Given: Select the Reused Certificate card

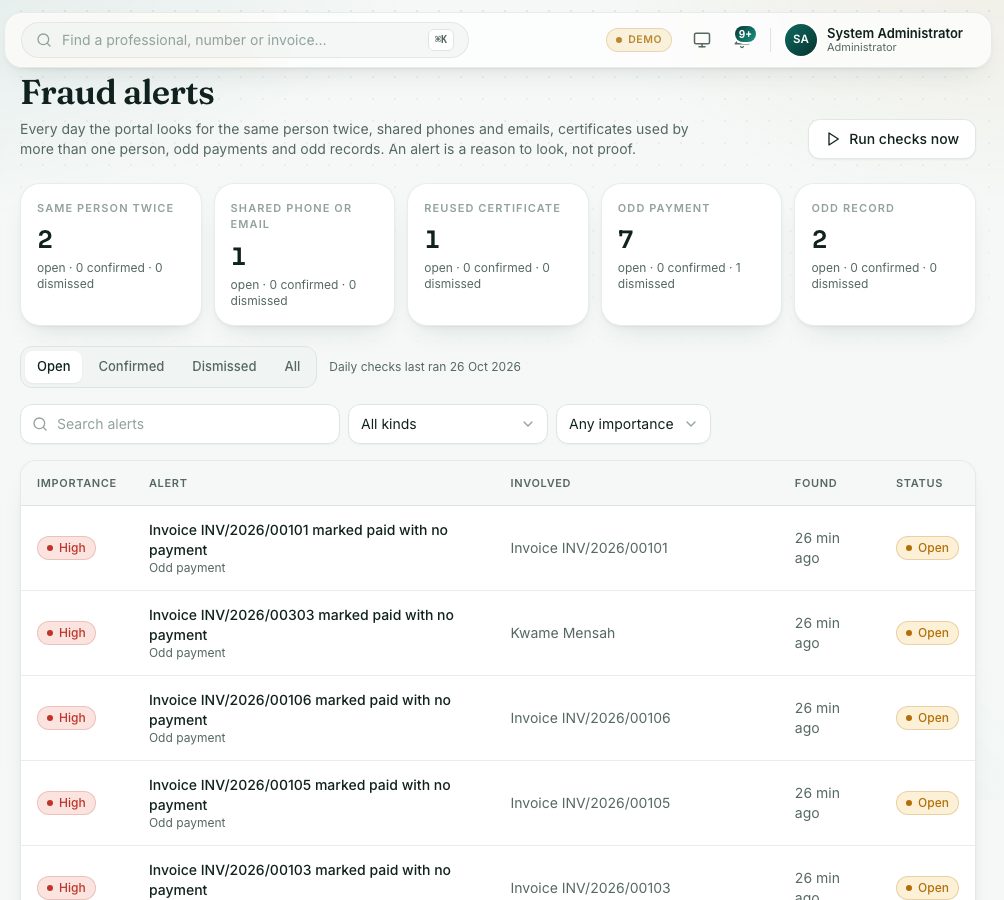Looking at the screenshot, I should [x=498, y=255].
